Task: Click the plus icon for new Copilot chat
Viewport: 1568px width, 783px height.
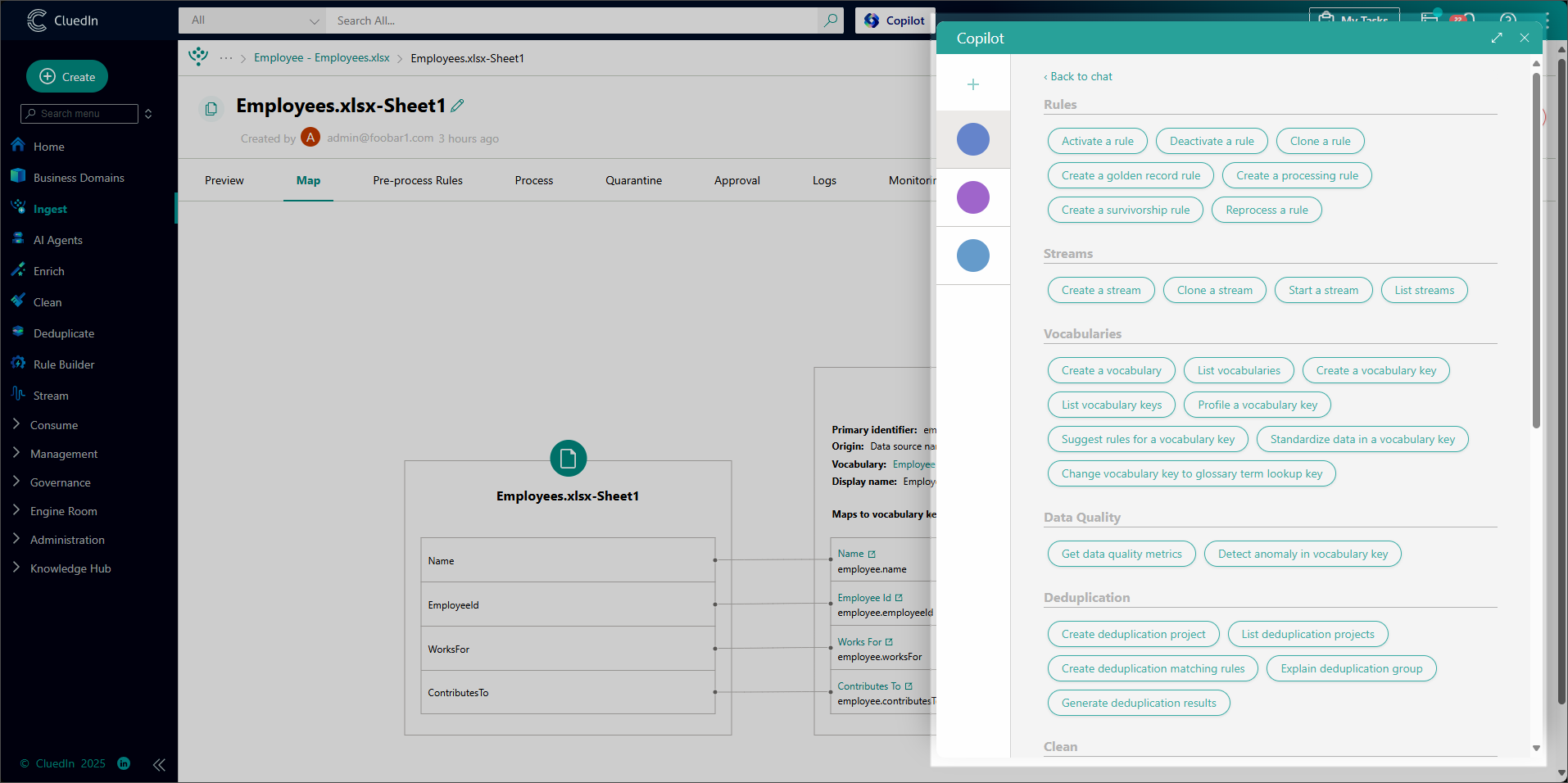Action: [x=973, y=84]
